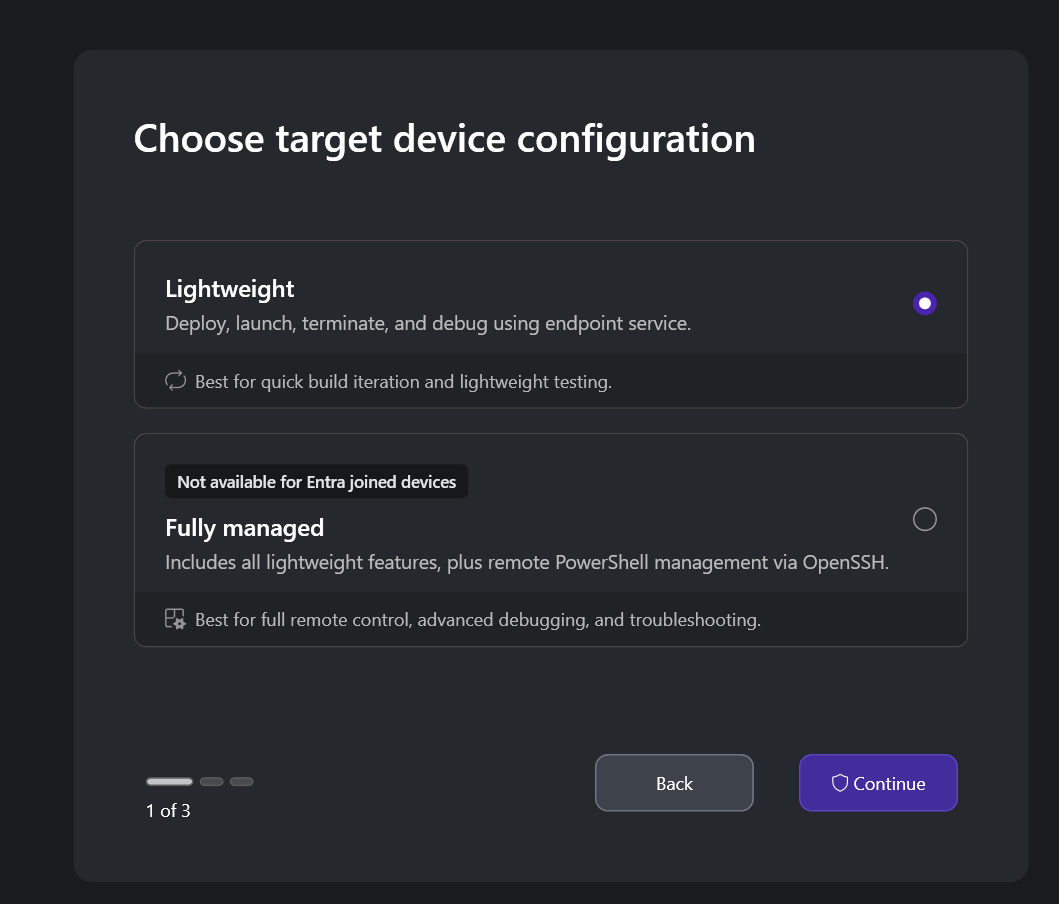Select the Lightweight radio button
The image size is (1059, 904).
tap(925, 303)
